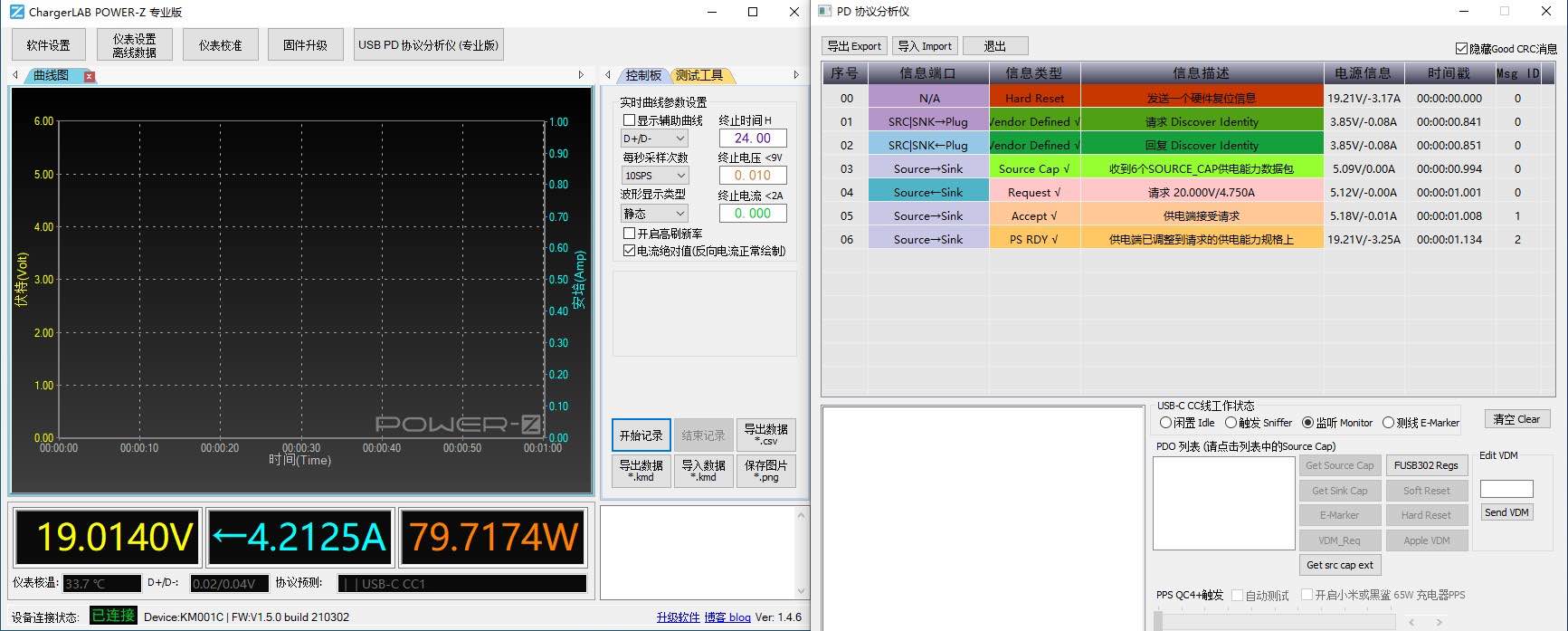Click the PD 协议分析仪 window title icon
Image resolution: width=1568 pixels, height=631 pixels.
pyautogui.click(x=824, y=11)
